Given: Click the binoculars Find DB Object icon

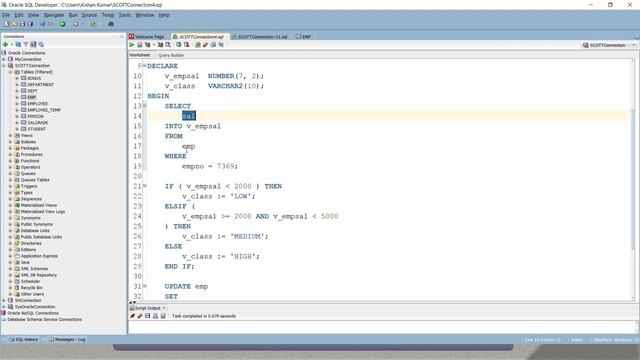Looking at the screenshot, I should point(111,24).
